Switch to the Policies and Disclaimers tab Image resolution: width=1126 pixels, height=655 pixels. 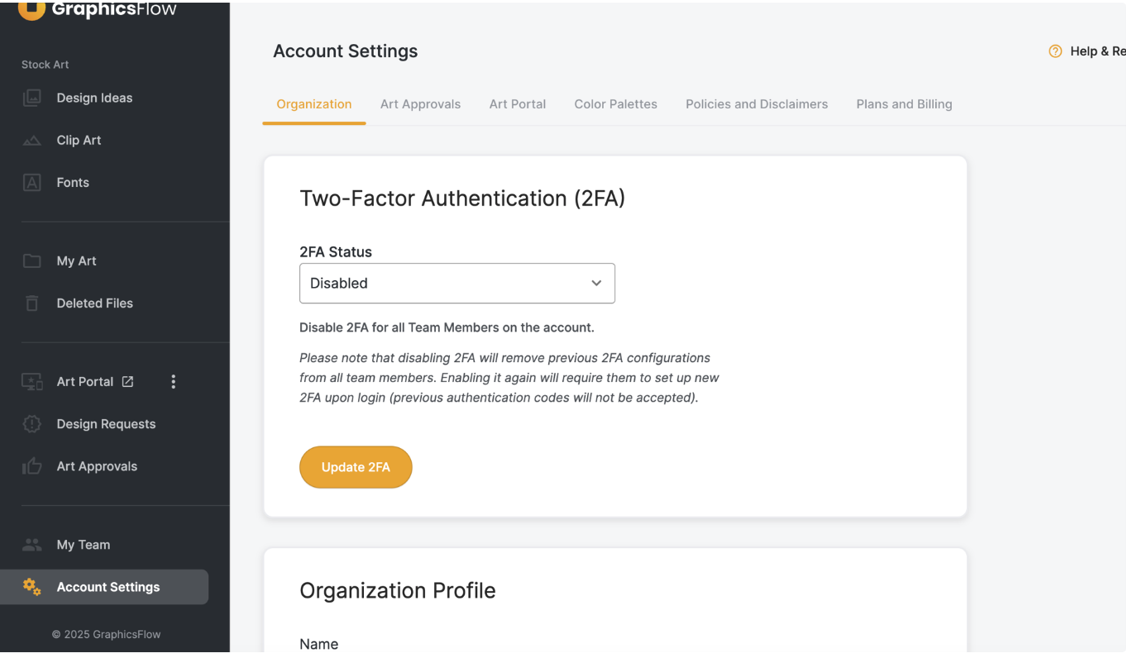click(x=756, y=104)
